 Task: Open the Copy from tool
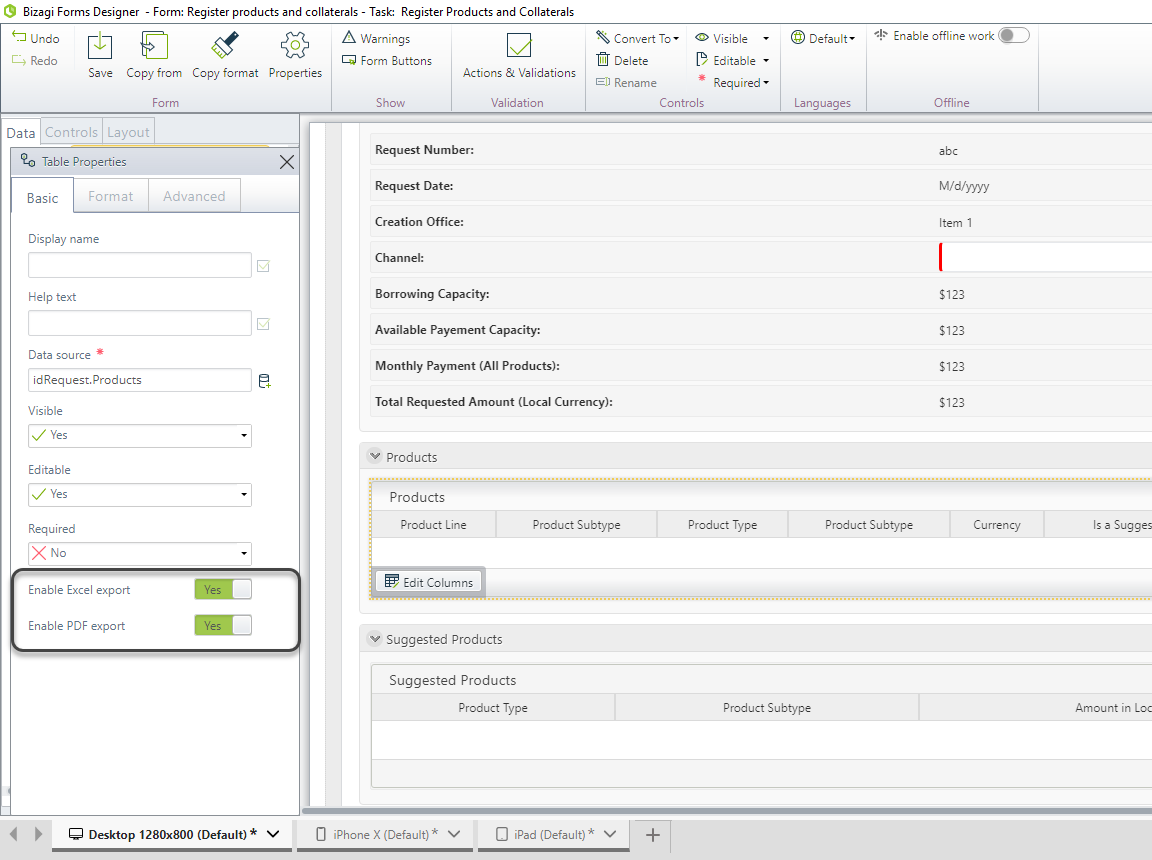click(x=154, y=46)
